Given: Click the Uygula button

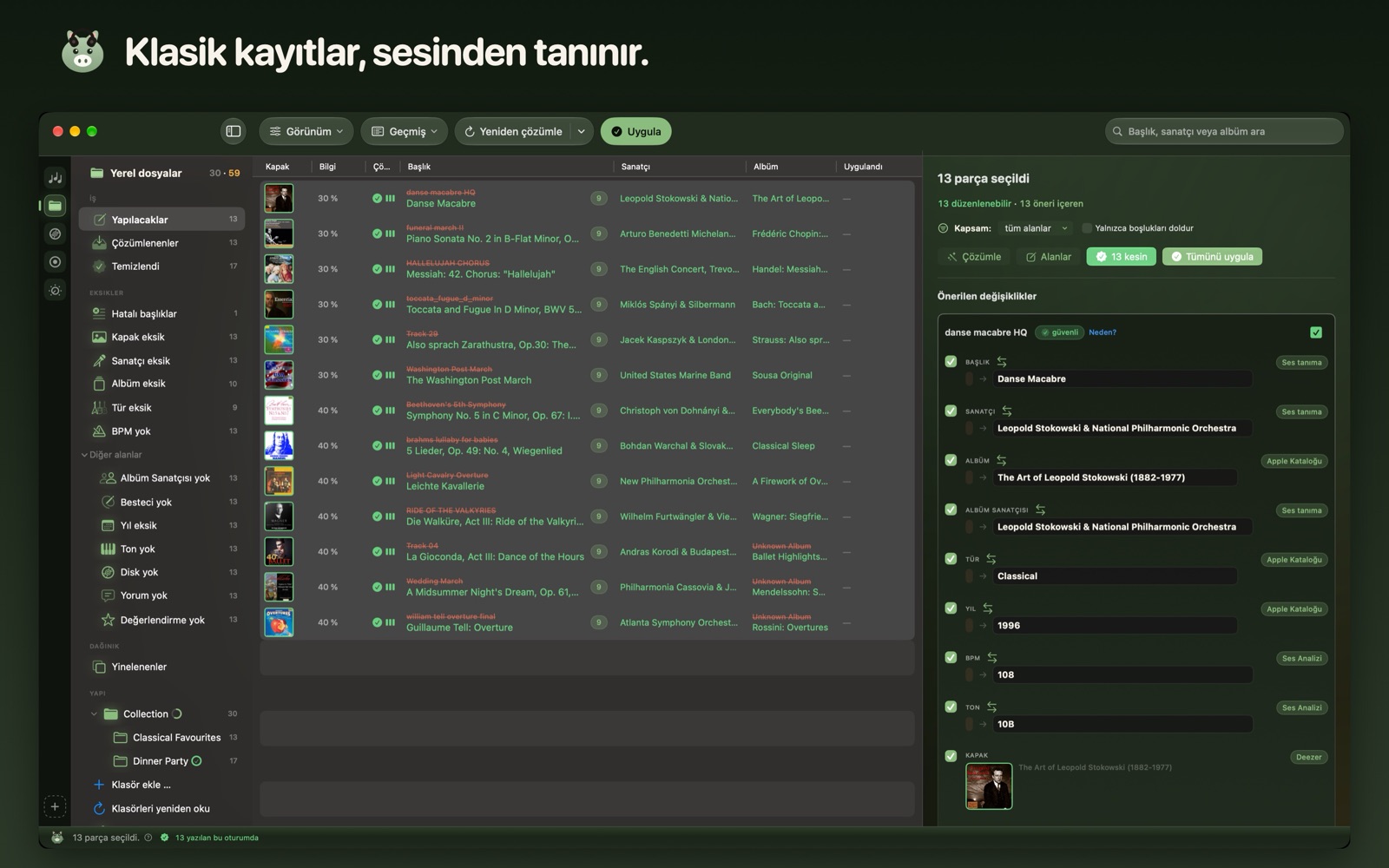Looking at the screenshot, I should (x=635, y=131).
